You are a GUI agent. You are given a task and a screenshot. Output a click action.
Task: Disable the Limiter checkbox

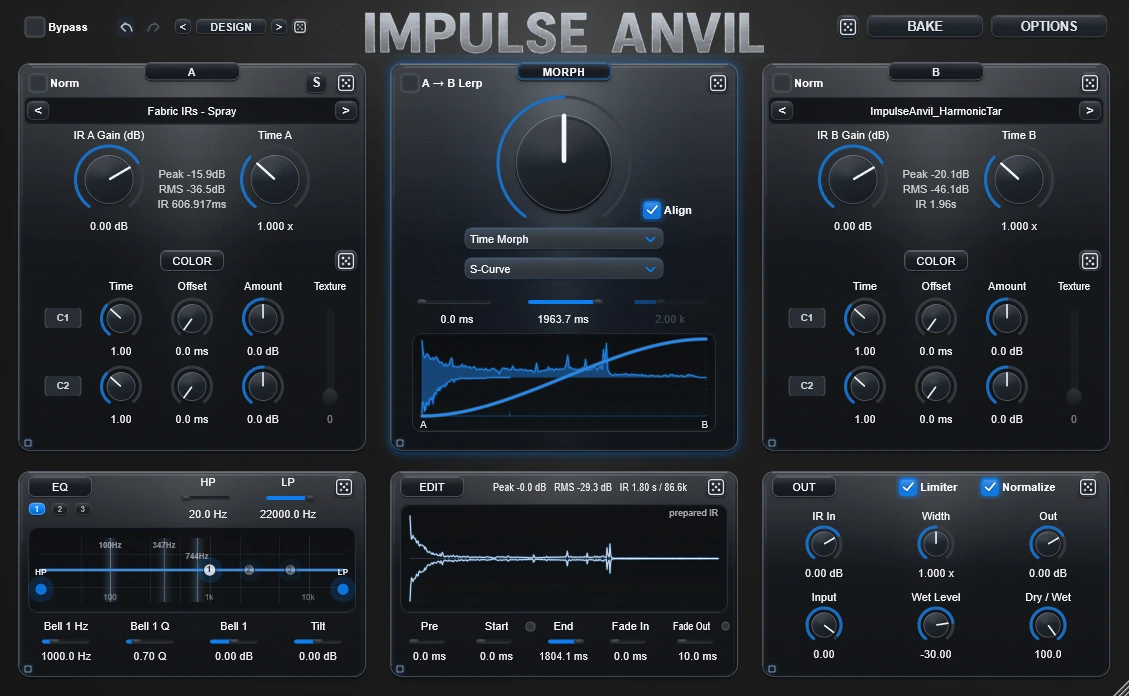click(907, 487)
